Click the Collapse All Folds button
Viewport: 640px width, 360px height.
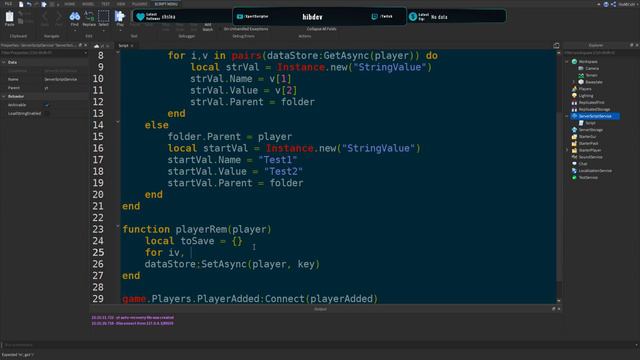pyautogui.click(x=322, y=29)
